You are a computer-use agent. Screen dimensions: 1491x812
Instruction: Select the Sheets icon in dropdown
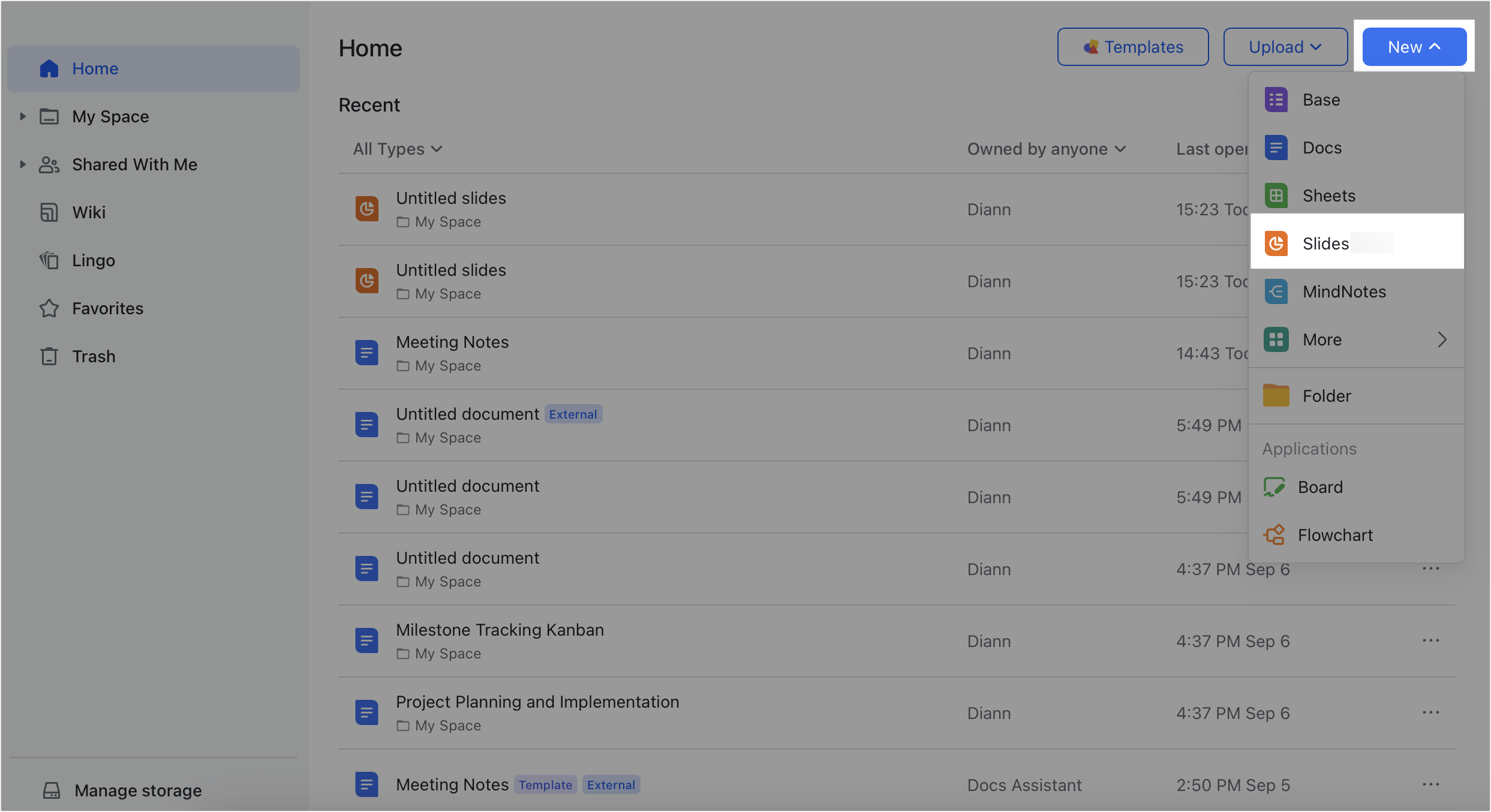point(1276,196)
